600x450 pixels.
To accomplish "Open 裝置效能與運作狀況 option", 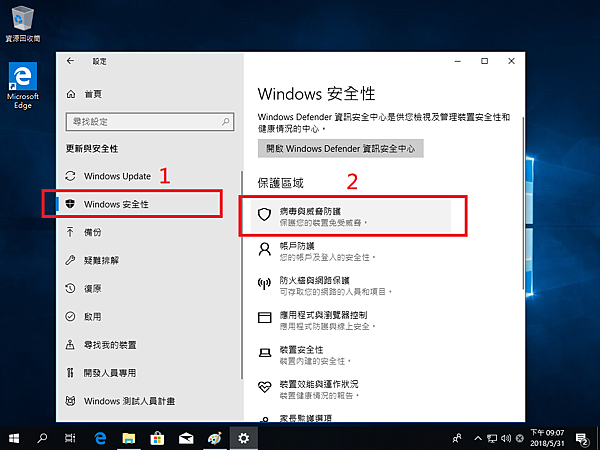I will 320,388.
